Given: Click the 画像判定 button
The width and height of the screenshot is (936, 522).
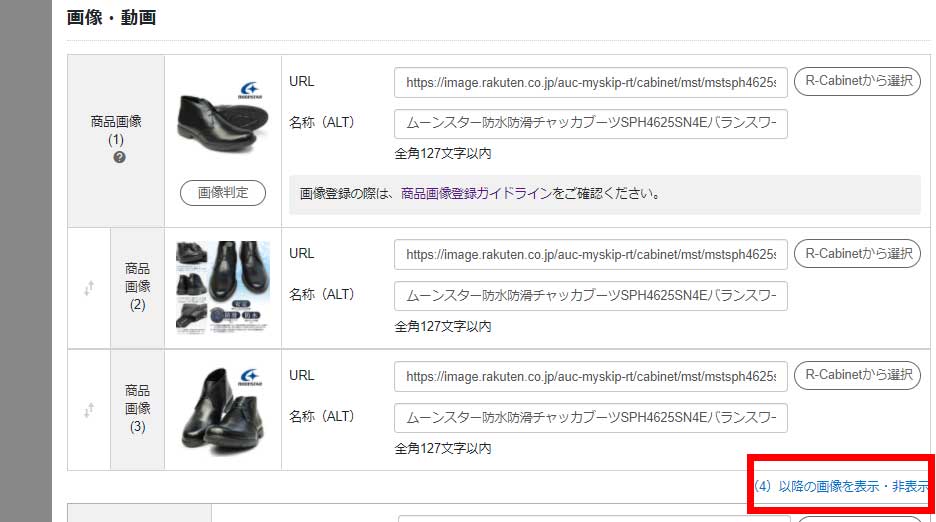Looking at the screenshot, I should [x=223, y=193].
